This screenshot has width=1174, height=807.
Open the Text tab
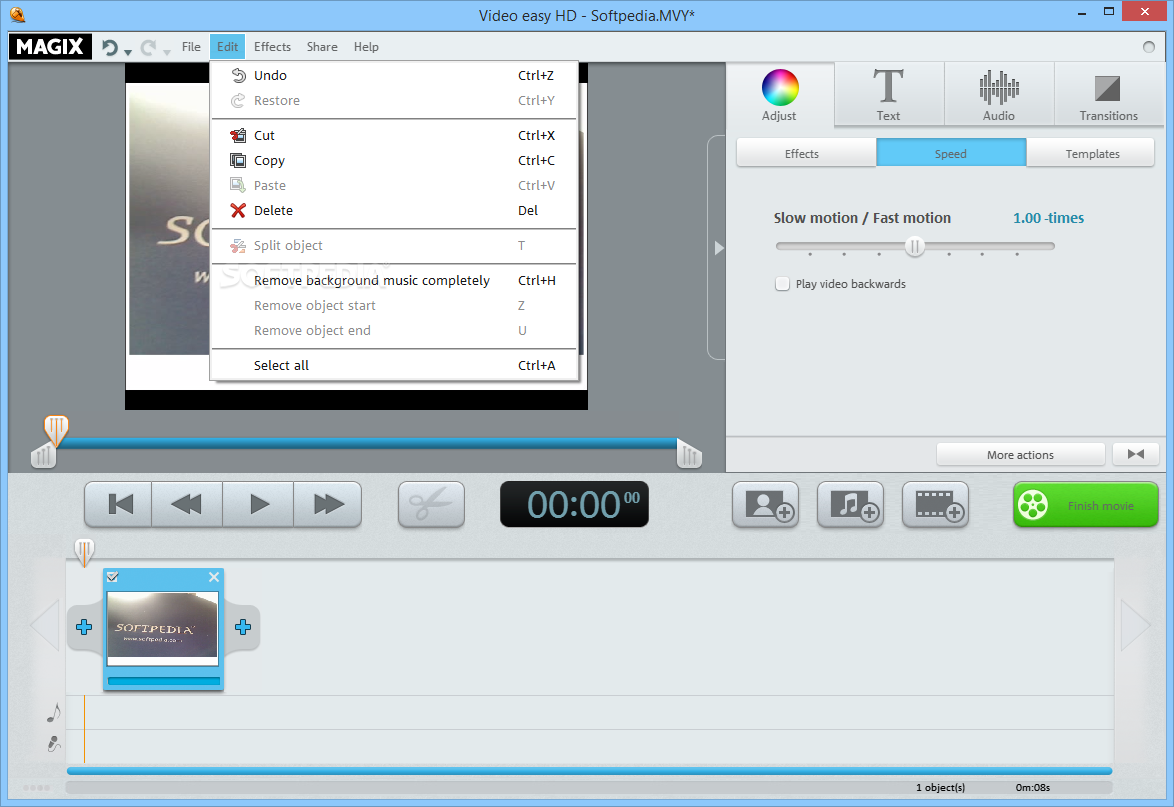tap(889, 95)
